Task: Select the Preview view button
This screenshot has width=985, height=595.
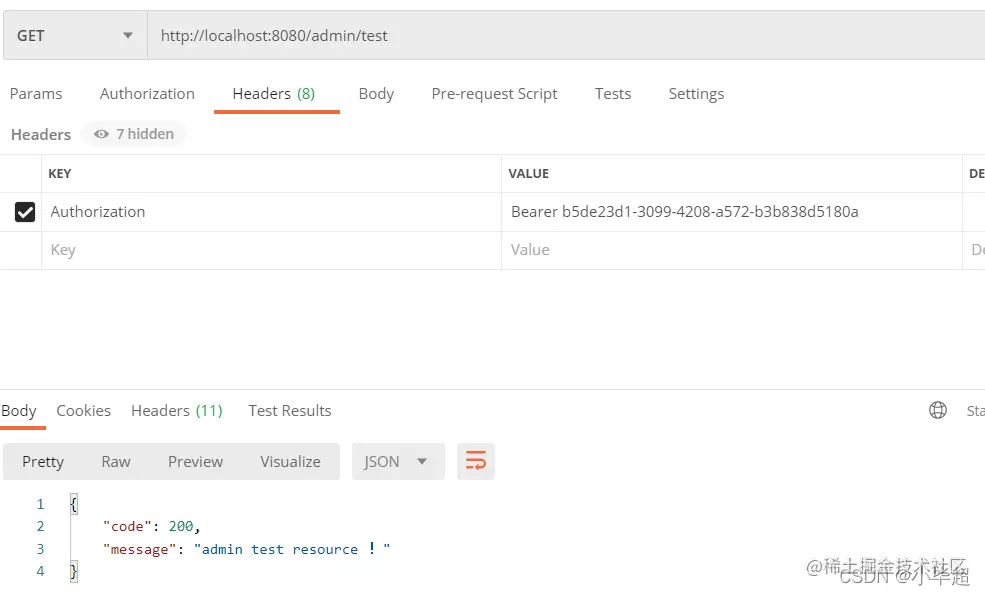Action: pyautogui.click(x=195, y=462)
